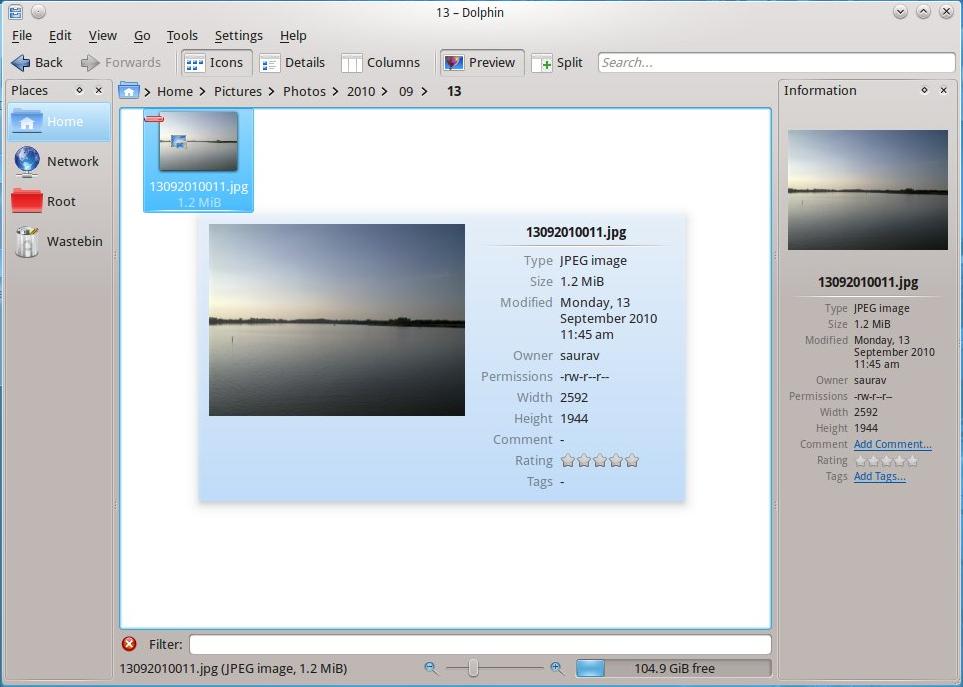Expand the arrow after 2010 breadcrumb
The width and height of the screenshot is (963, 687).
(x=386, y=91)
